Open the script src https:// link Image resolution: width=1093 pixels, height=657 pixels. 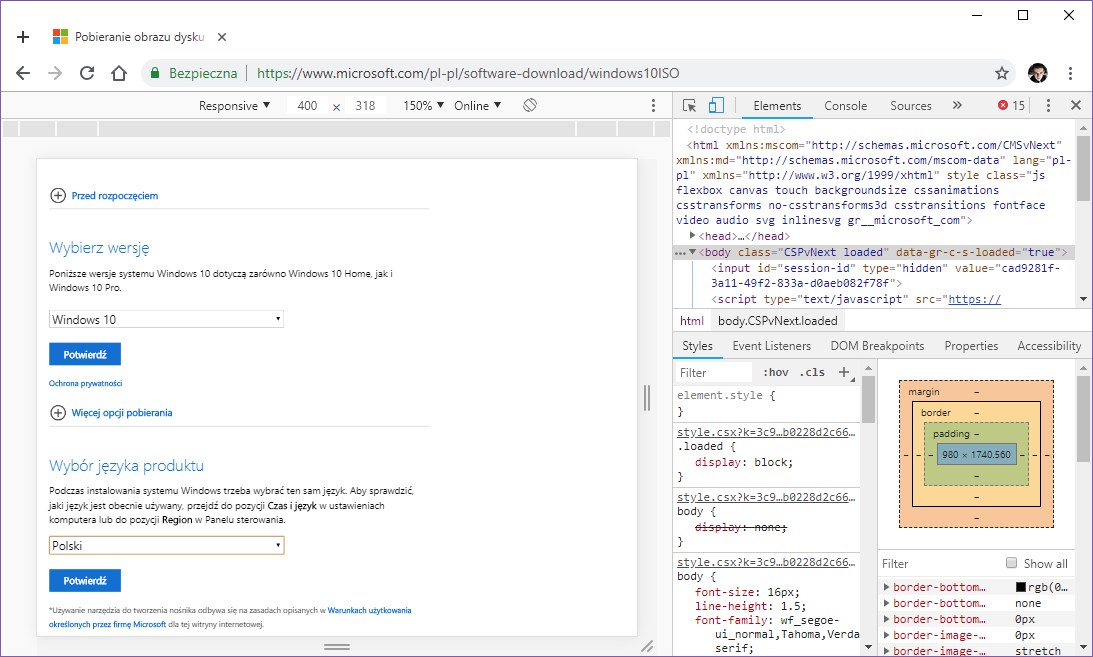(x=974, y=300)
